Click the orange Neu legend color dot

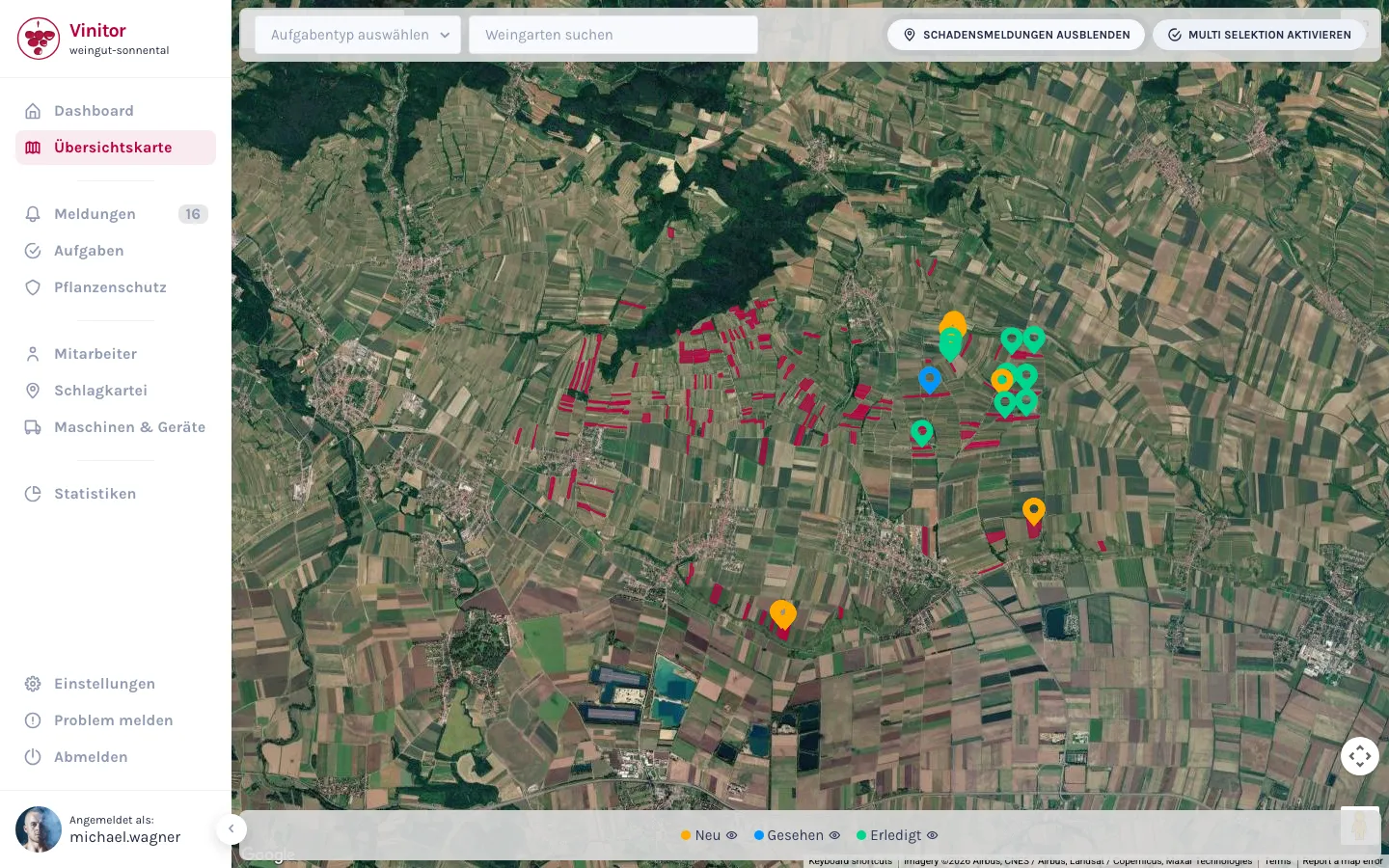(686, 835)
